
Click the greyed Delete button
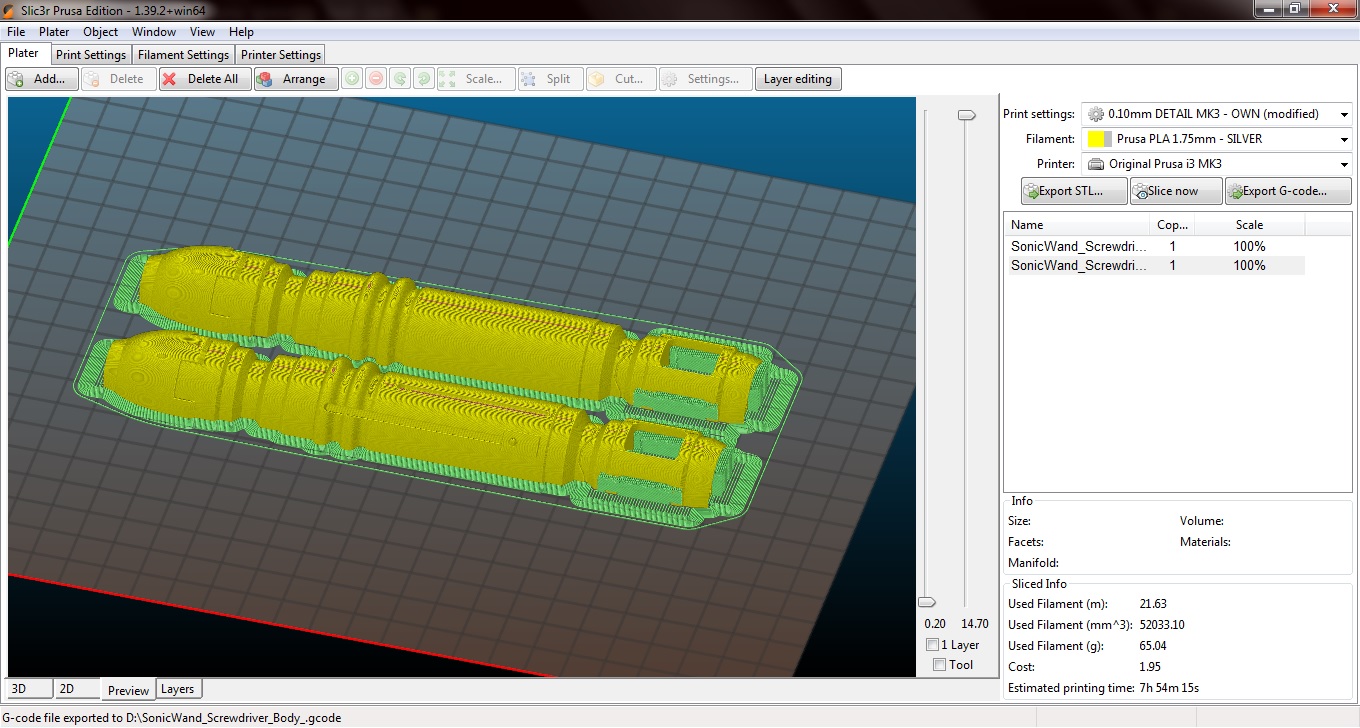click(x=119, y=79)
